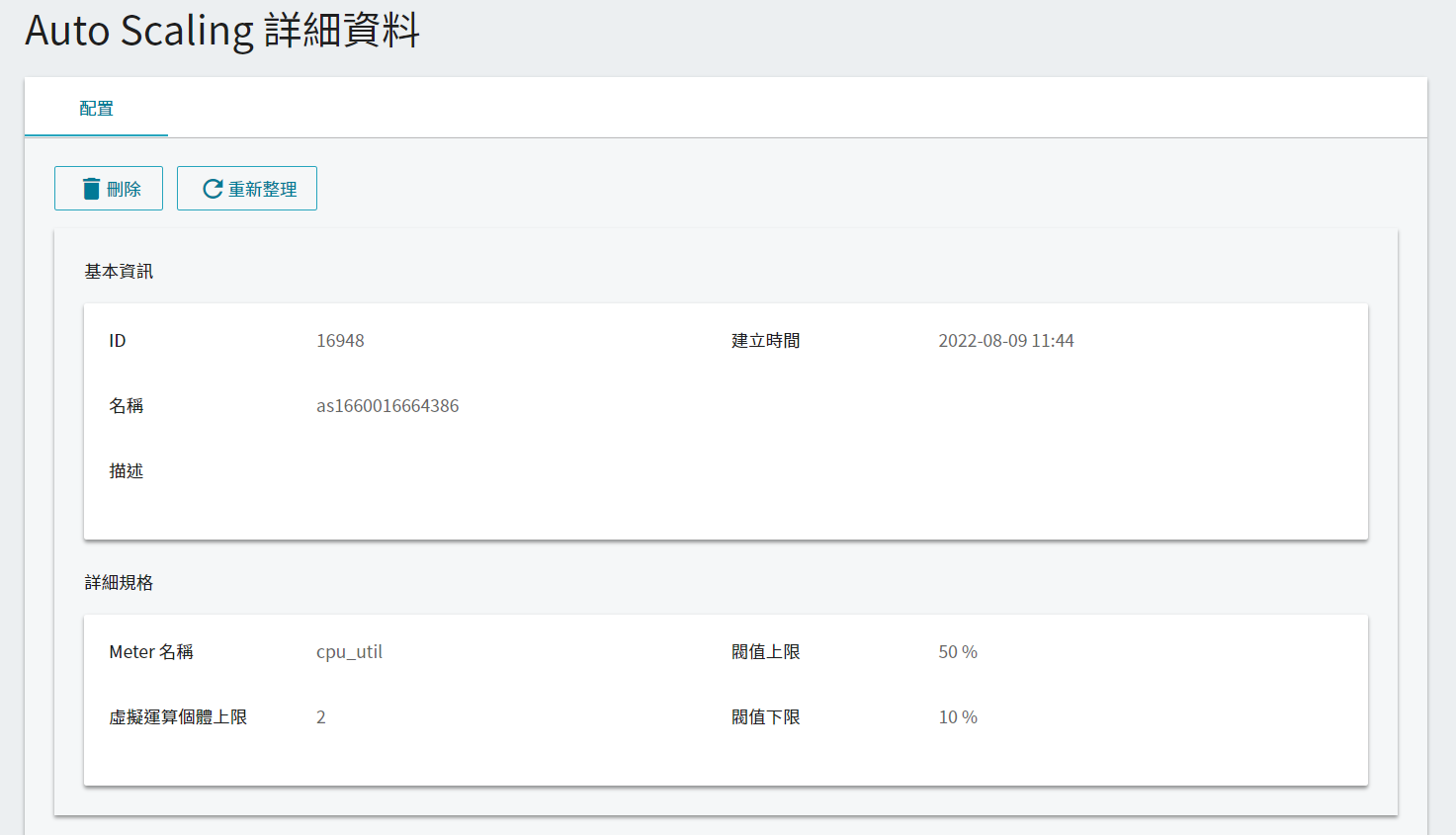This screenshot has width=1456, height=835.
Task: Click the circular refresh arrow icon
Action: pos(213,189)
